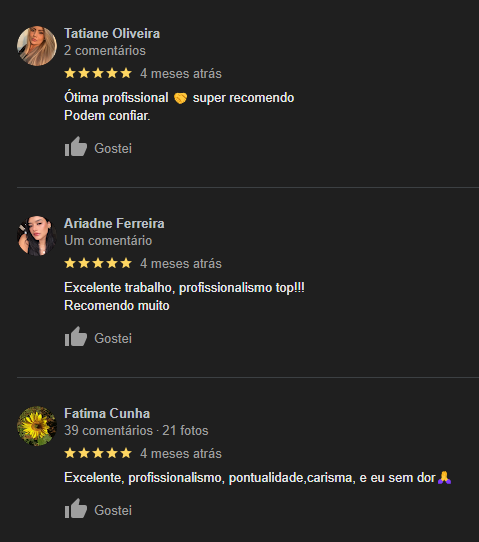Open the Tatiane Oliveira name link
The image size is (479, 542).
tap(112, 34)
